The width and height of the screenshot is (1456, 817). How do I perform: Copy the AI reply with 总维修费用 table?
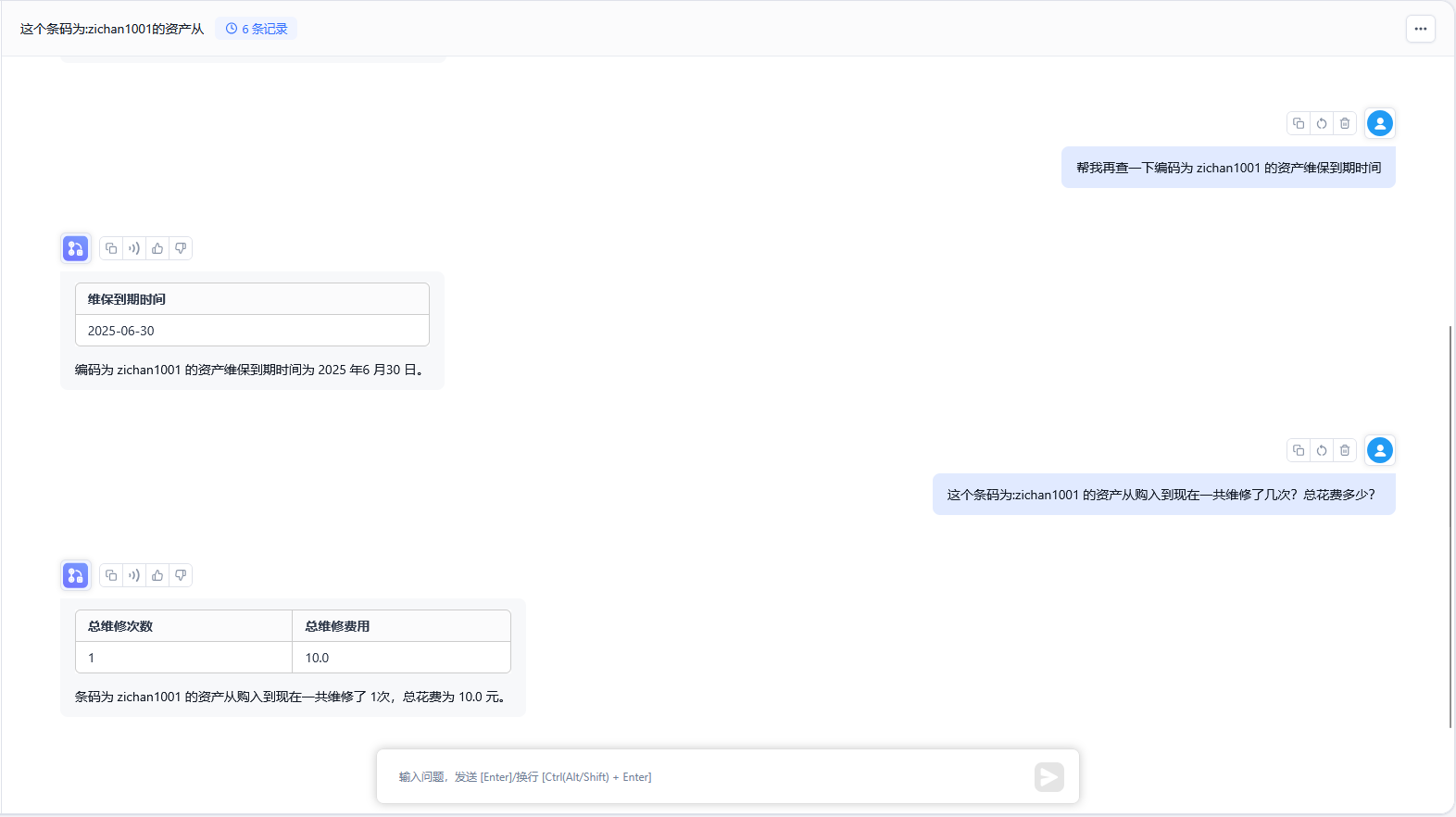[x=111, y=575]
